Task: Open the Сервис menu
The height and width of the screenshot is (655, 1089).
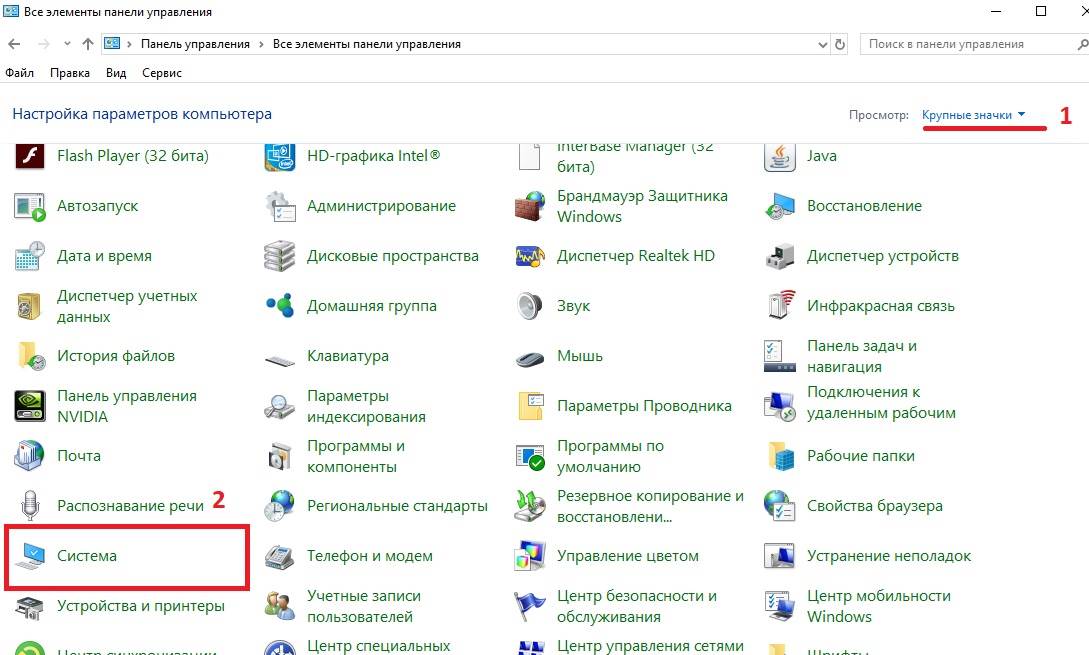Action: pyautogui.click(x=162, y=73)
